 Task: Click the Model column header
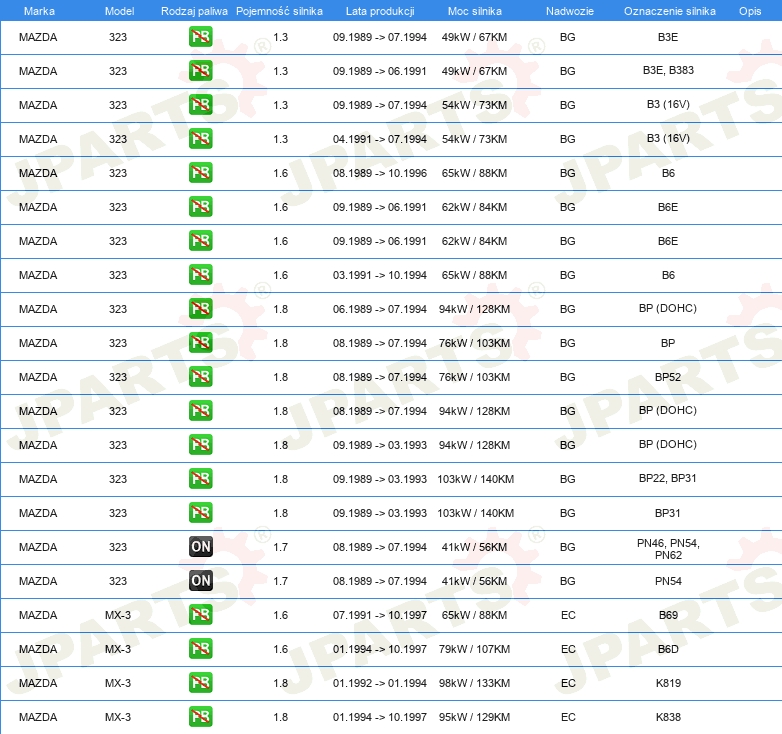(x=119, y=11)
